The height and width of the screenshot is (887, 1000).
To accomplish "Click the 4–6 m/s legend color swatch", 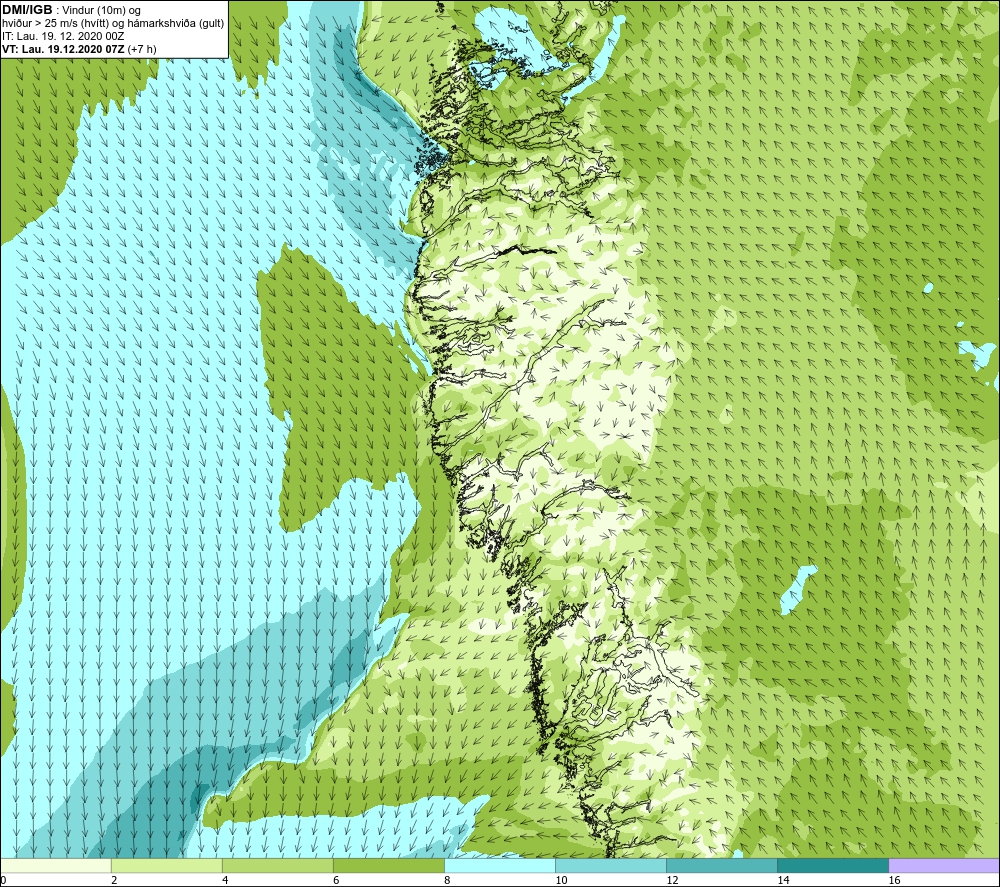I will [x=277, y=865].
